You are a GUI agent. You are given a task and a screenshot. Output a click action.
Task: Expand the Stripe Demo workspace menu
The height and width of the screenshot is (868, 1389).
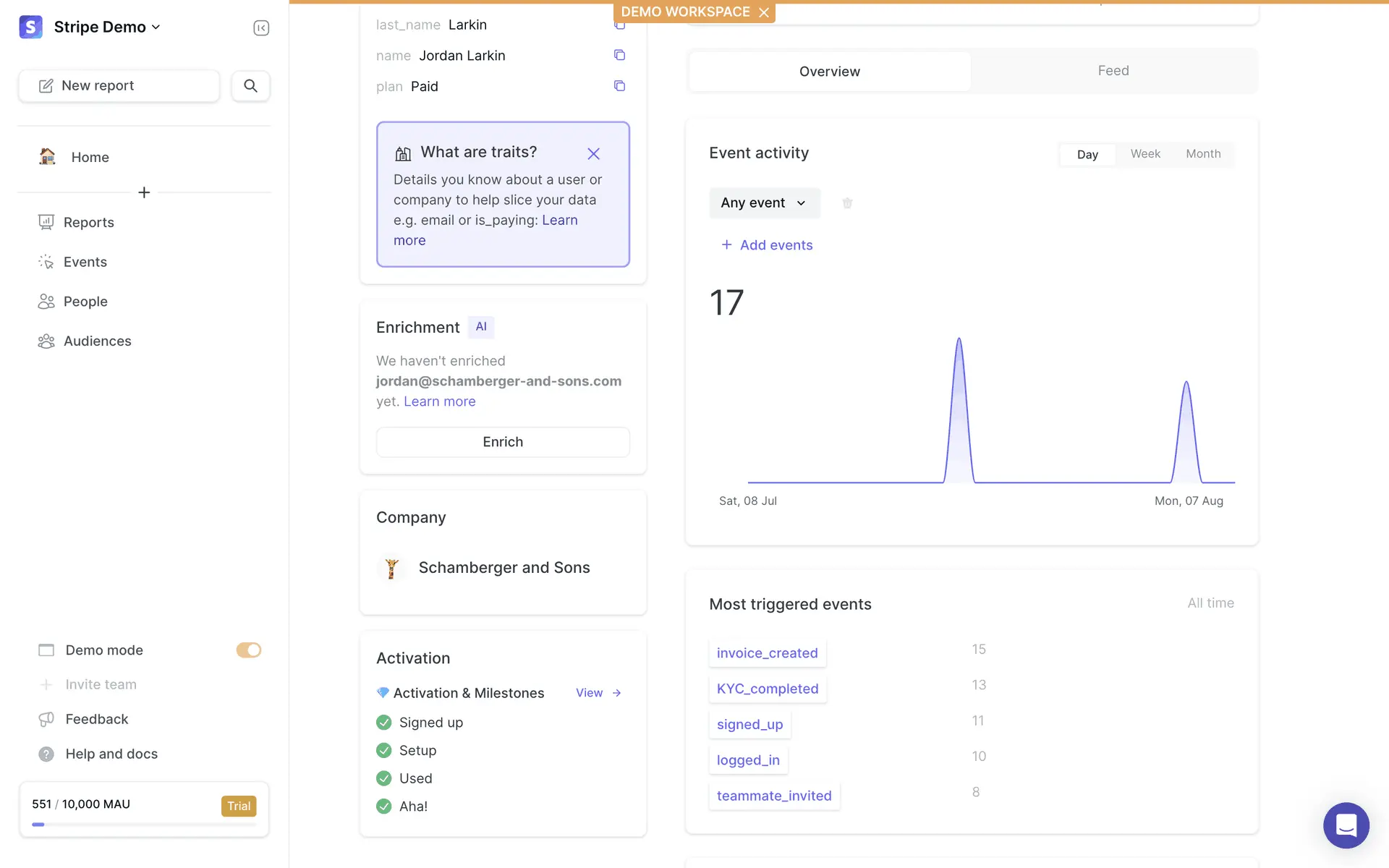click(x=107, y=27)
